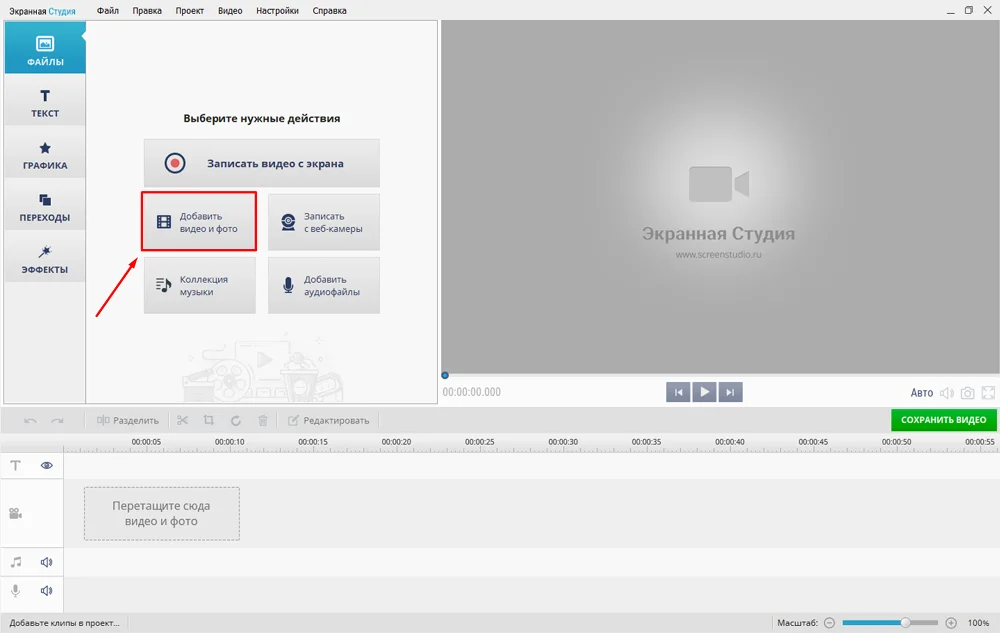Click Добавить аудиофайлы button

323,286
